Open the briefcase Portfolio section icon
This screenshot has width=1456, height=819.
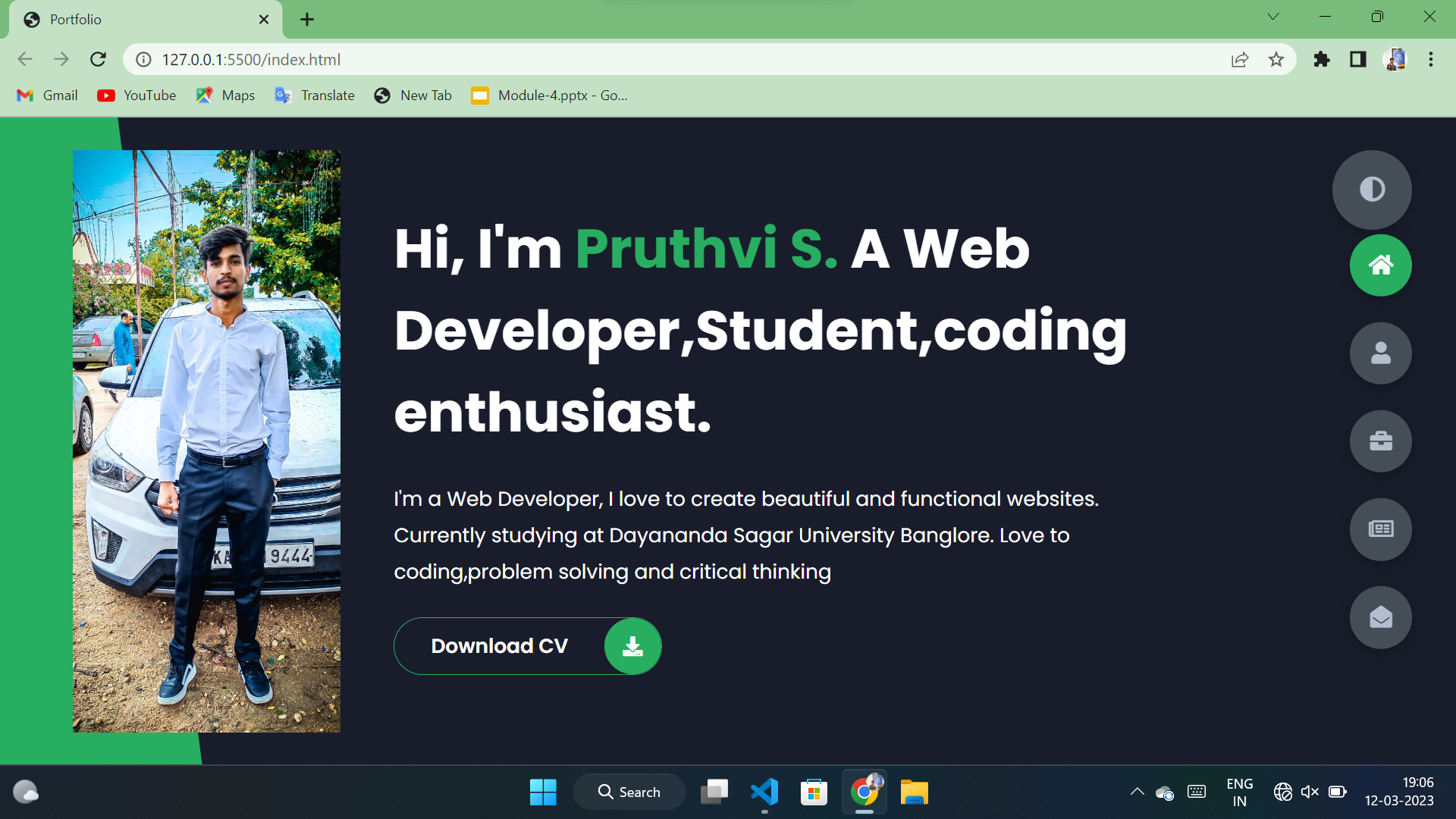pos(1380,441)
